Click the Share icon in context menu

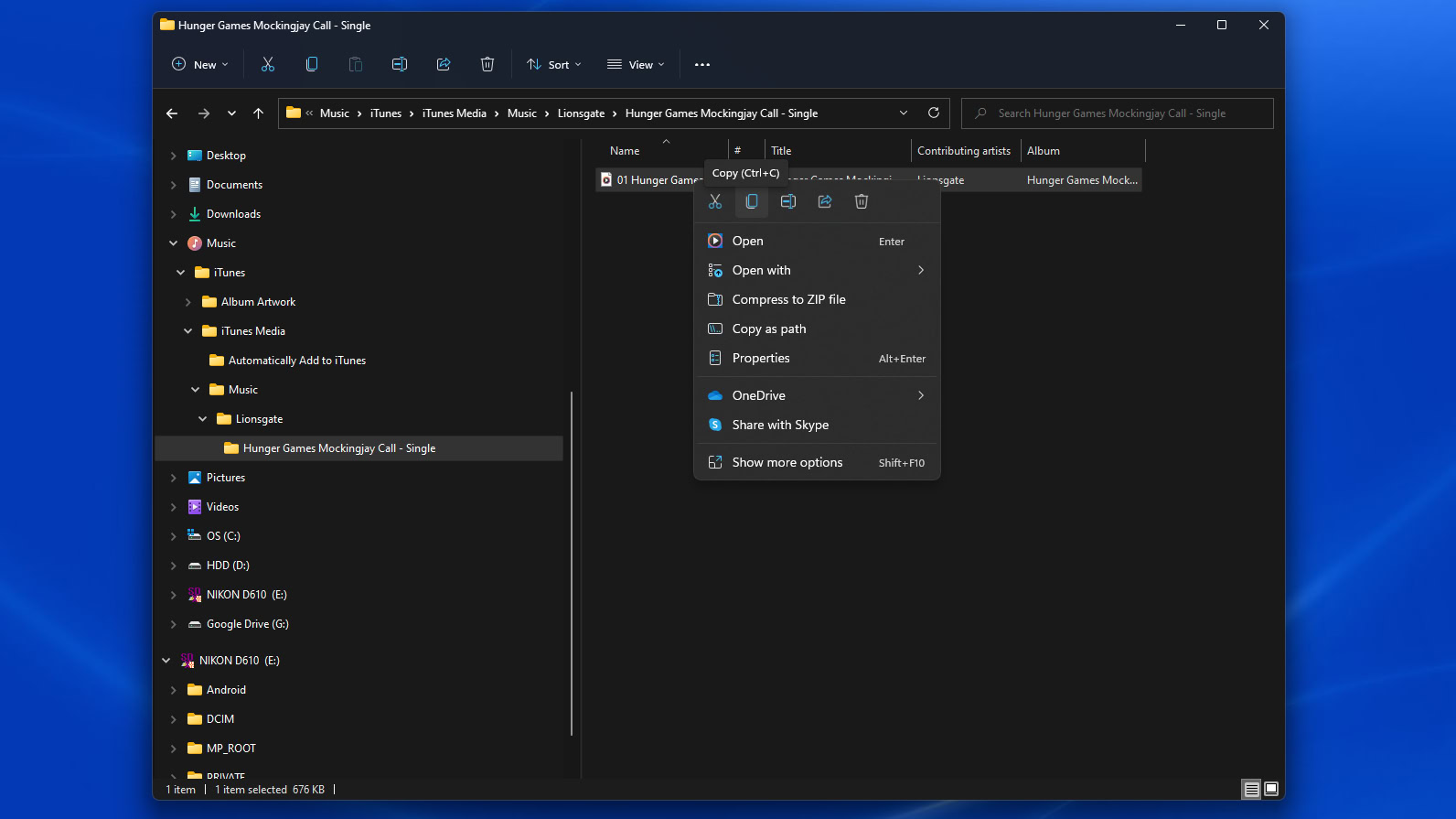point(825,201)
